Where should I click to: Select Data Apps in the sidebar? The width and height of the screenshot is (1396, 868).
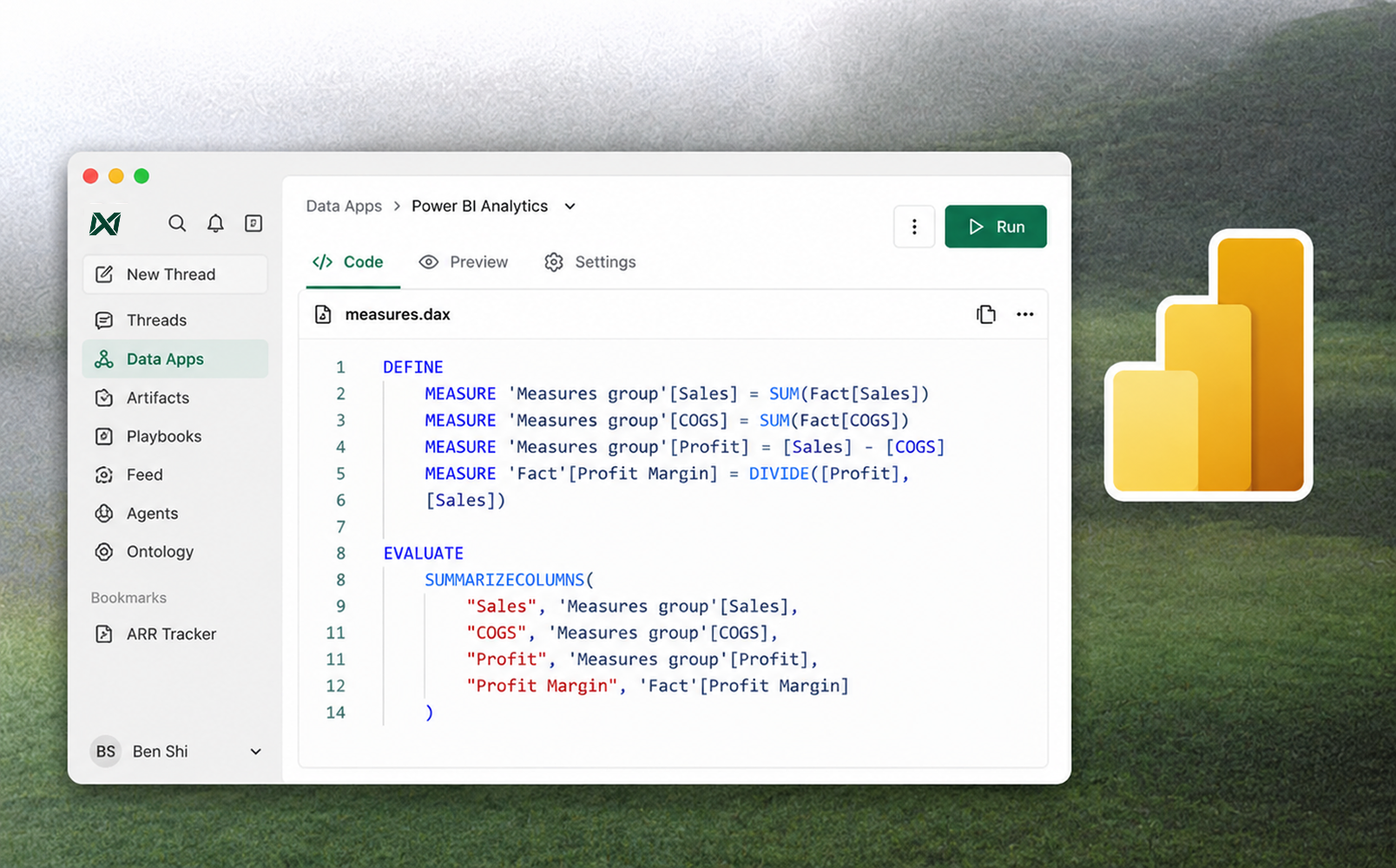(x=175, y=359)
